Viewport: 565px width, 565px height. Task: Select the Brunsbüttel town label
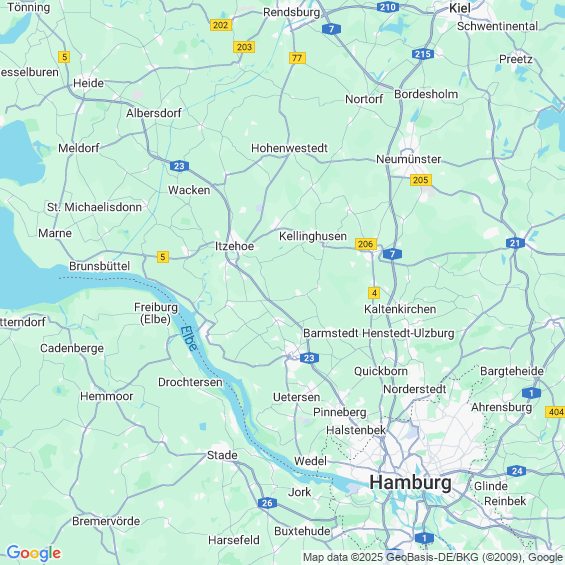click(x=99, y=266)
